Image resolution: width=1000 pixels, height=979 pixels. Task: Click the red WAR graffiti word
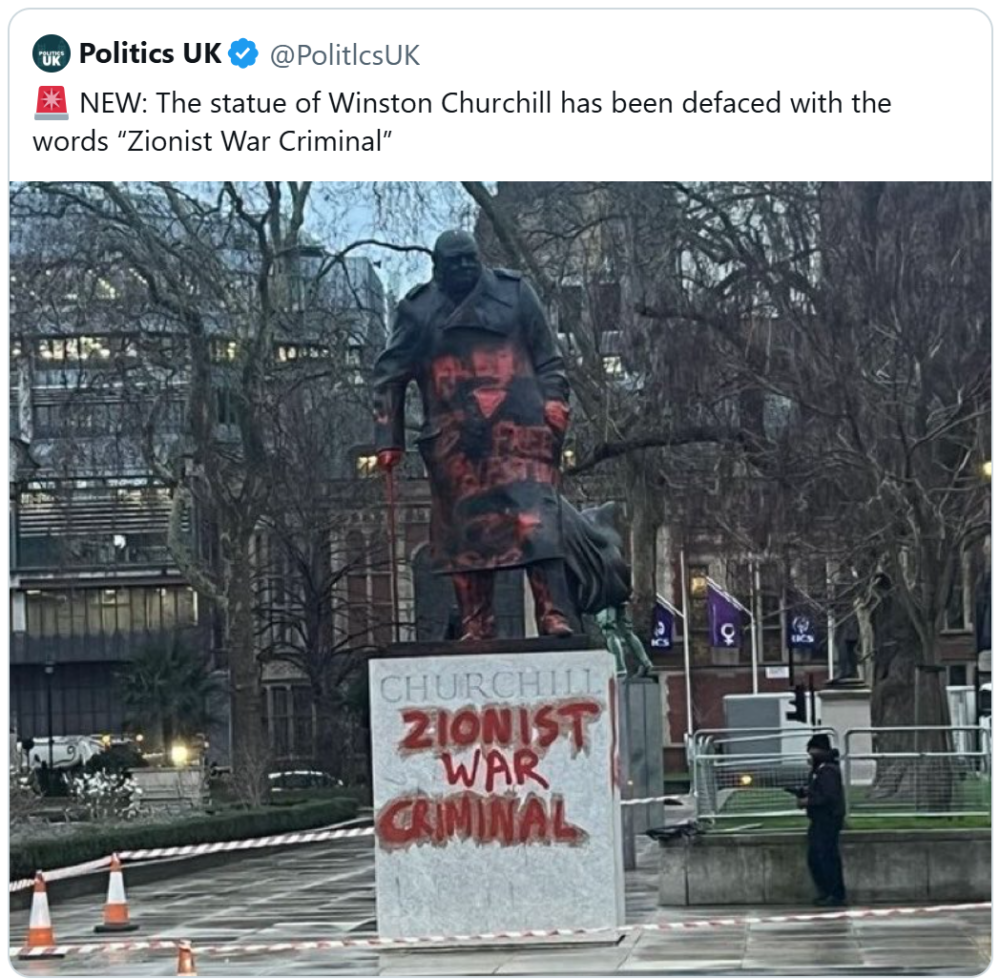pos(495,770)
